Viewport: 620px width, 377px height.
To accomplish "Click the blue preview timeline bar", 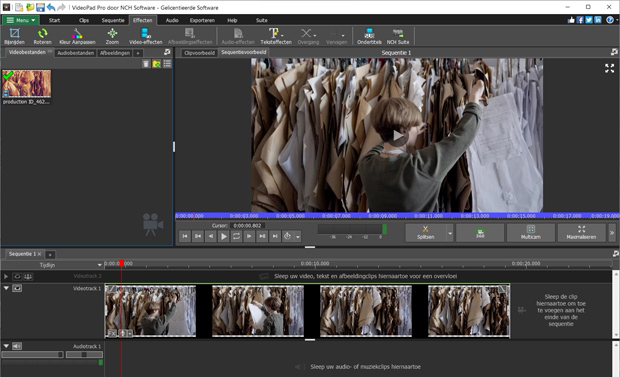I will click(x=397, y=216).
